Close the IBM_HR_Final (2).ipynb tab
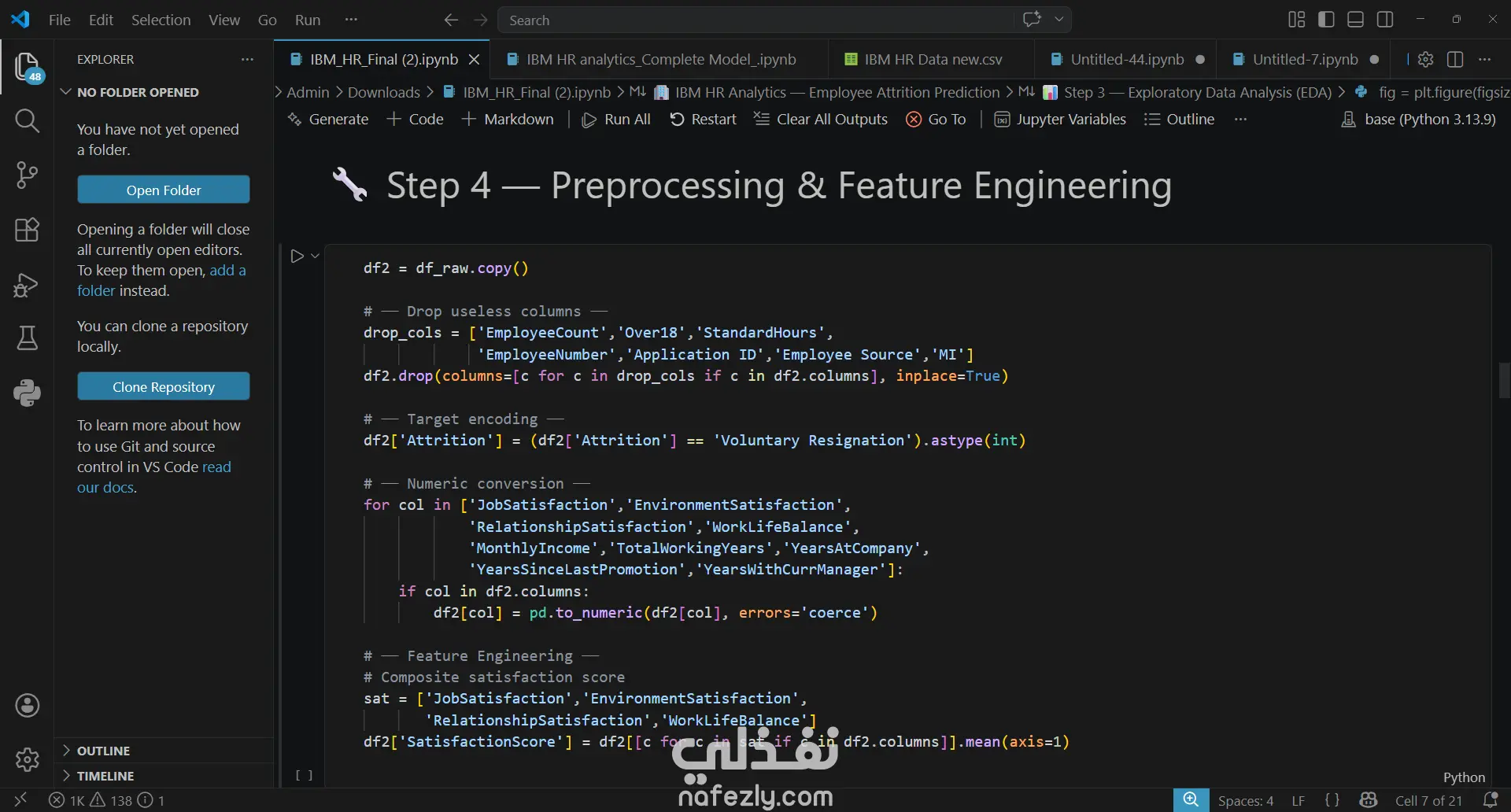The image size is (1511, 812). pyautogui.click(x=474, y=59)
